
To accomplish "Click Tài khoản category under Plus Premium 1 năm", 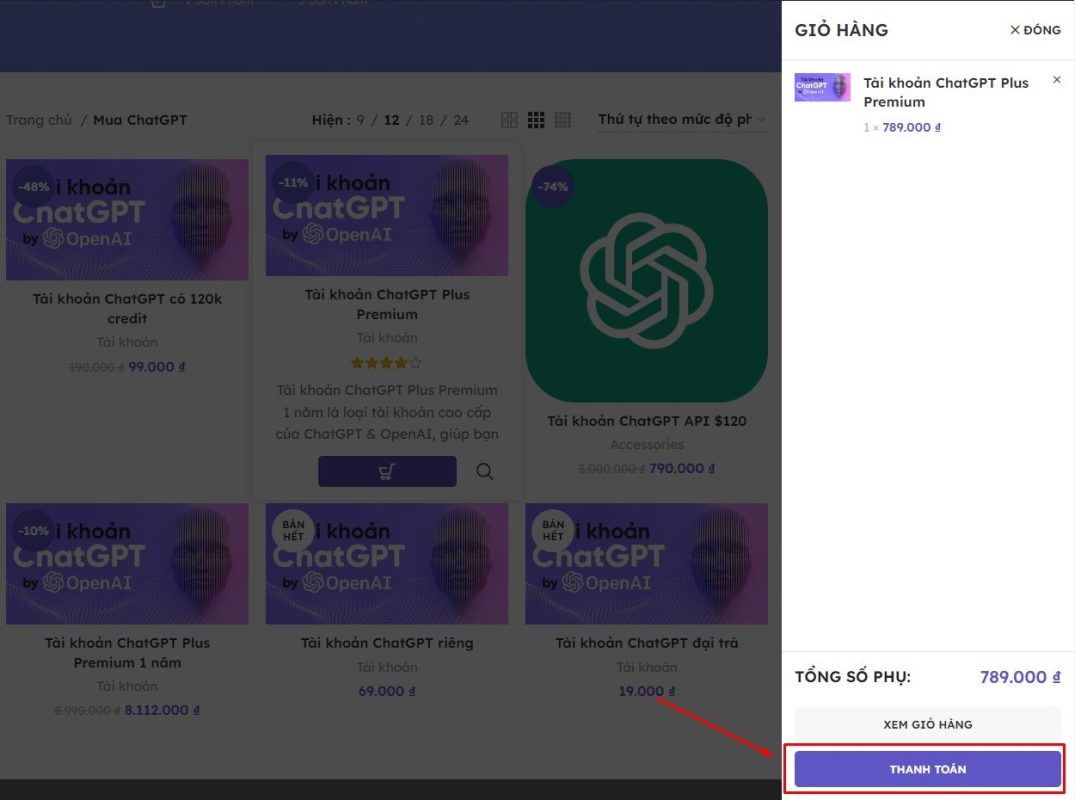I will [128, 686].
